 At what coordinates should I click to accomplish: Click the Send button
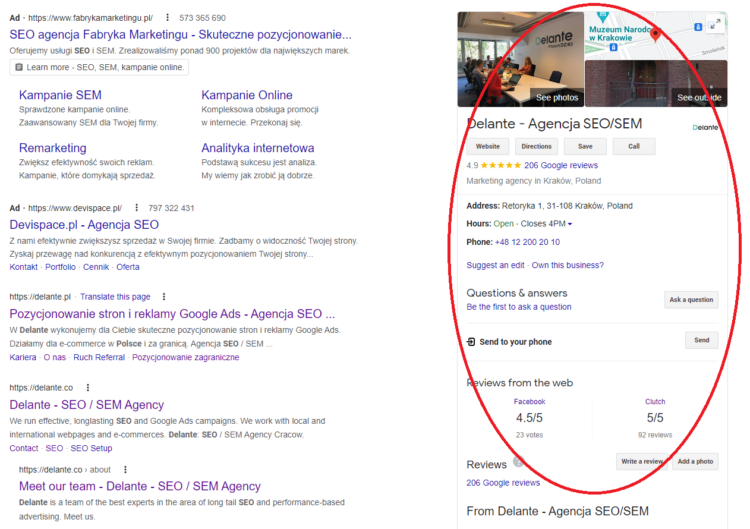coord(702,341)
